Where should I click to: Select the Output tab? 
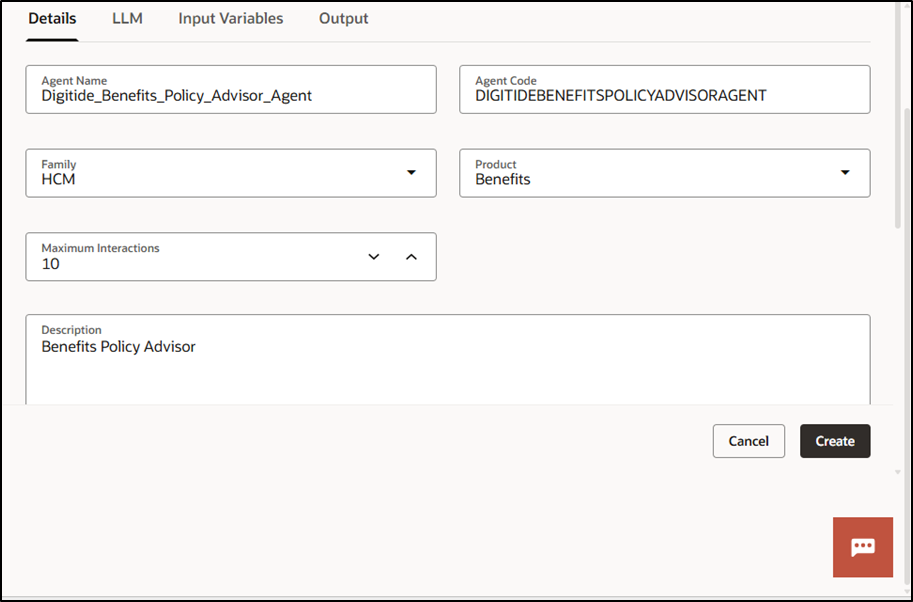(x=344, y=19)
